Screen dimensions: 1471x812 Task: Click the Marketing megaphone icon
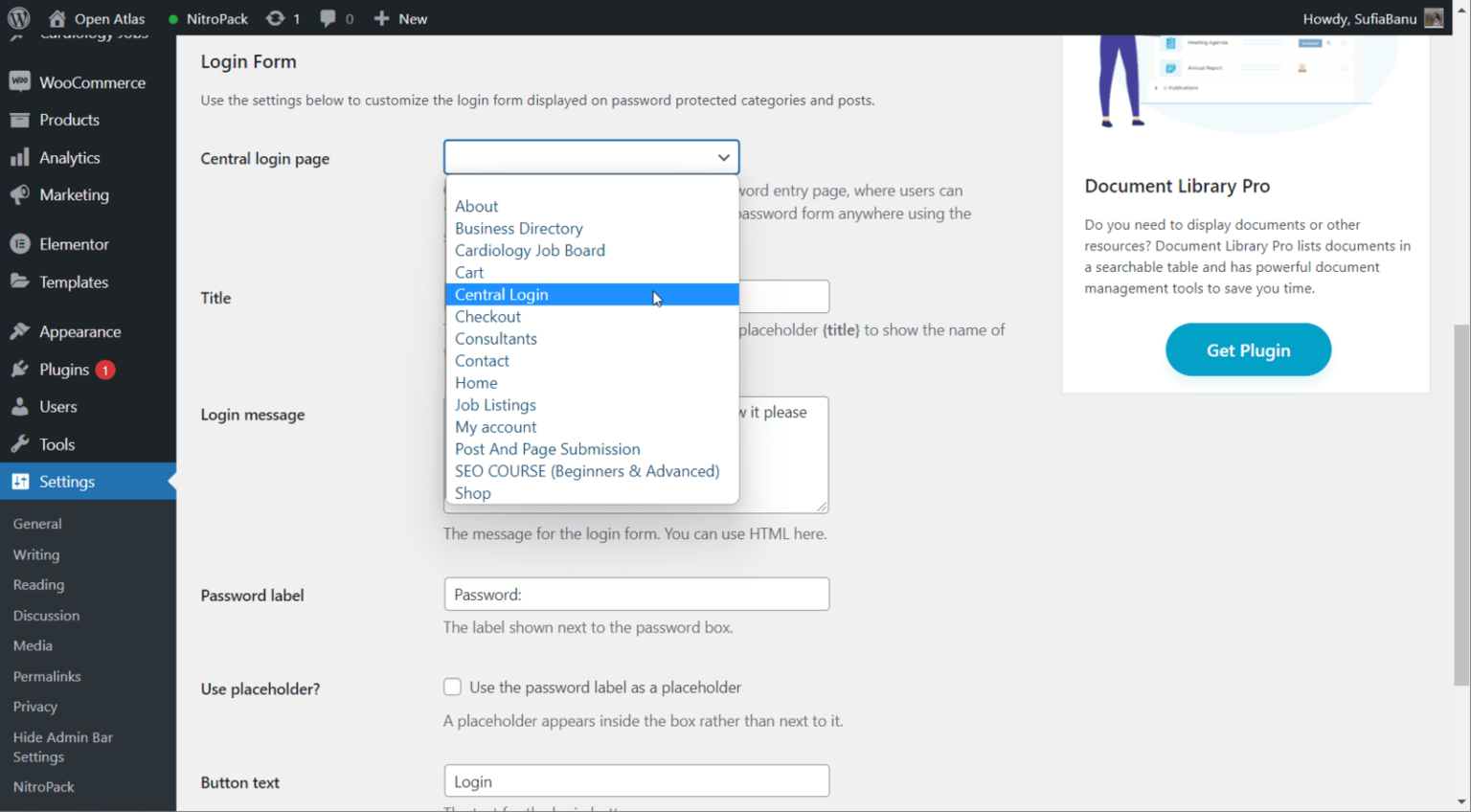tap(19, 194)
